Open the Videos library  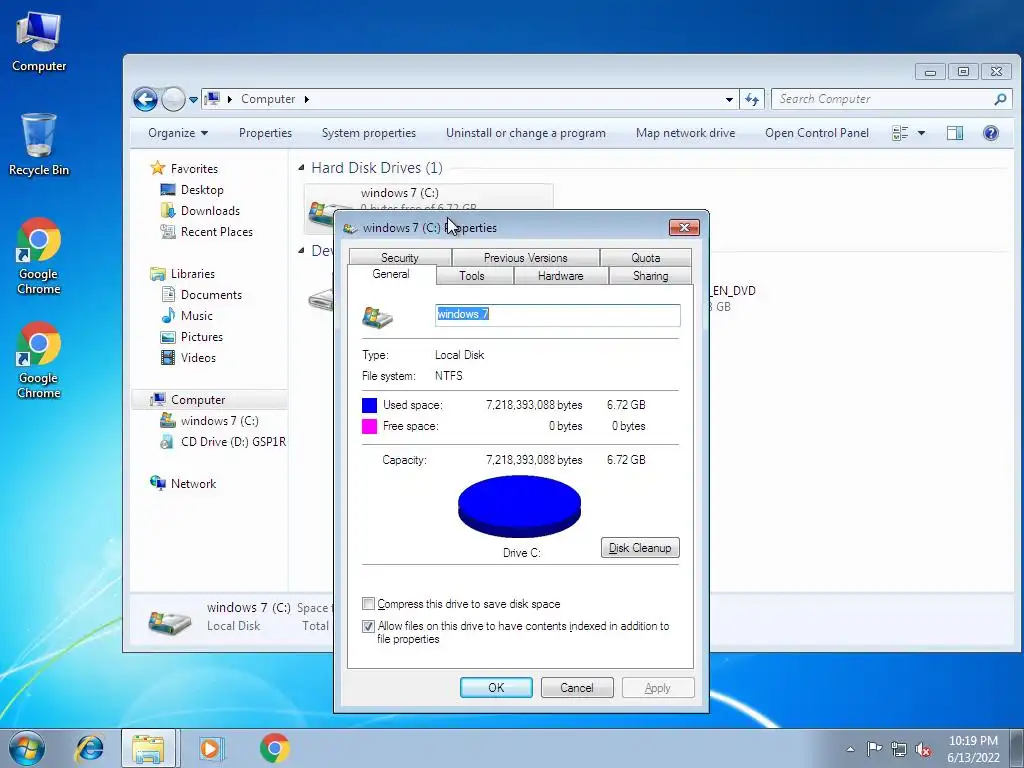tap(198, 357)
